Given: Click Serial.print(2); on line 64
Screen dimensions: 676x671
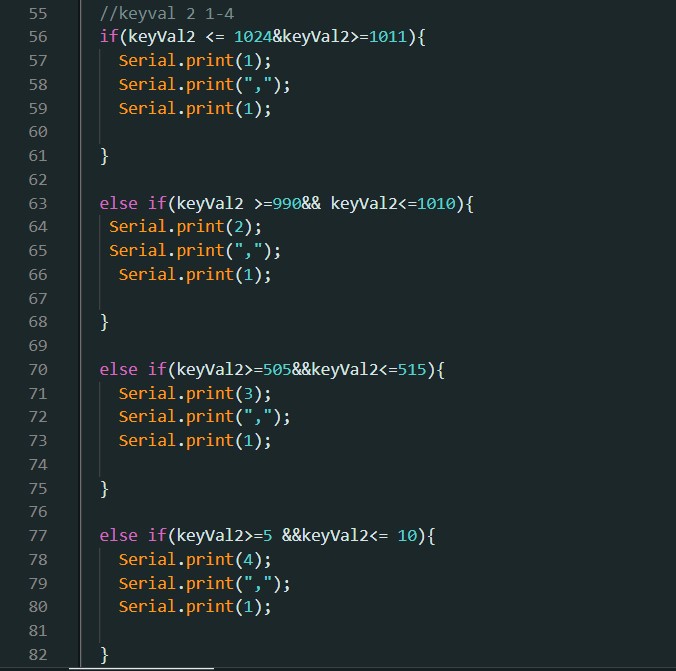Looking at the screenshot, I should (185, 227).
